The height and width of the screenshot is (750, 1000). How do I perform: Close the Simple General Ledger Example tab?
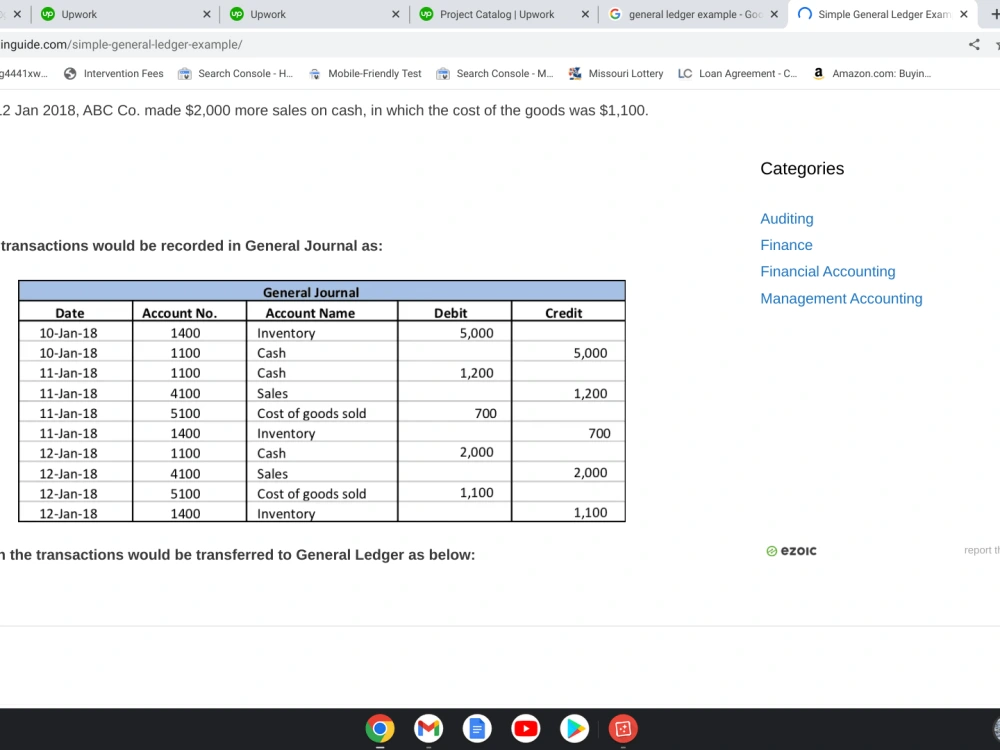tap(964, 14)
